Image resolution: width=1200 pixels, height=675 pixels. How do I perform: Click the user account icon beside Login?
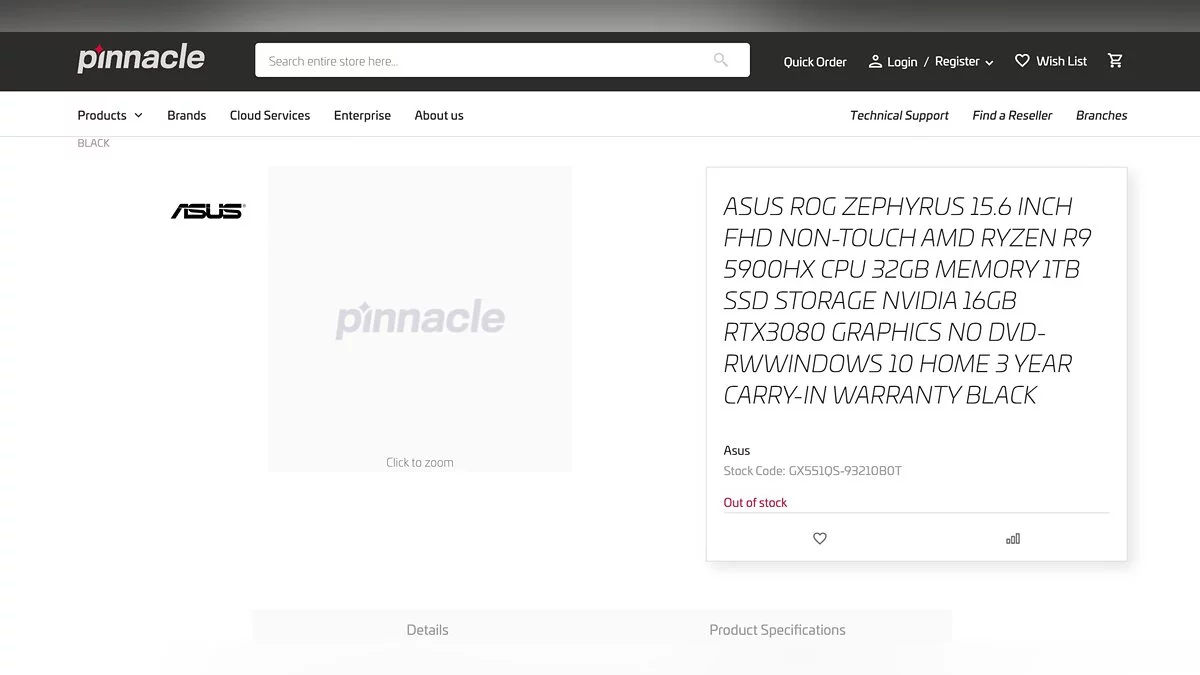pyautogui.click(x=875, y=61)
